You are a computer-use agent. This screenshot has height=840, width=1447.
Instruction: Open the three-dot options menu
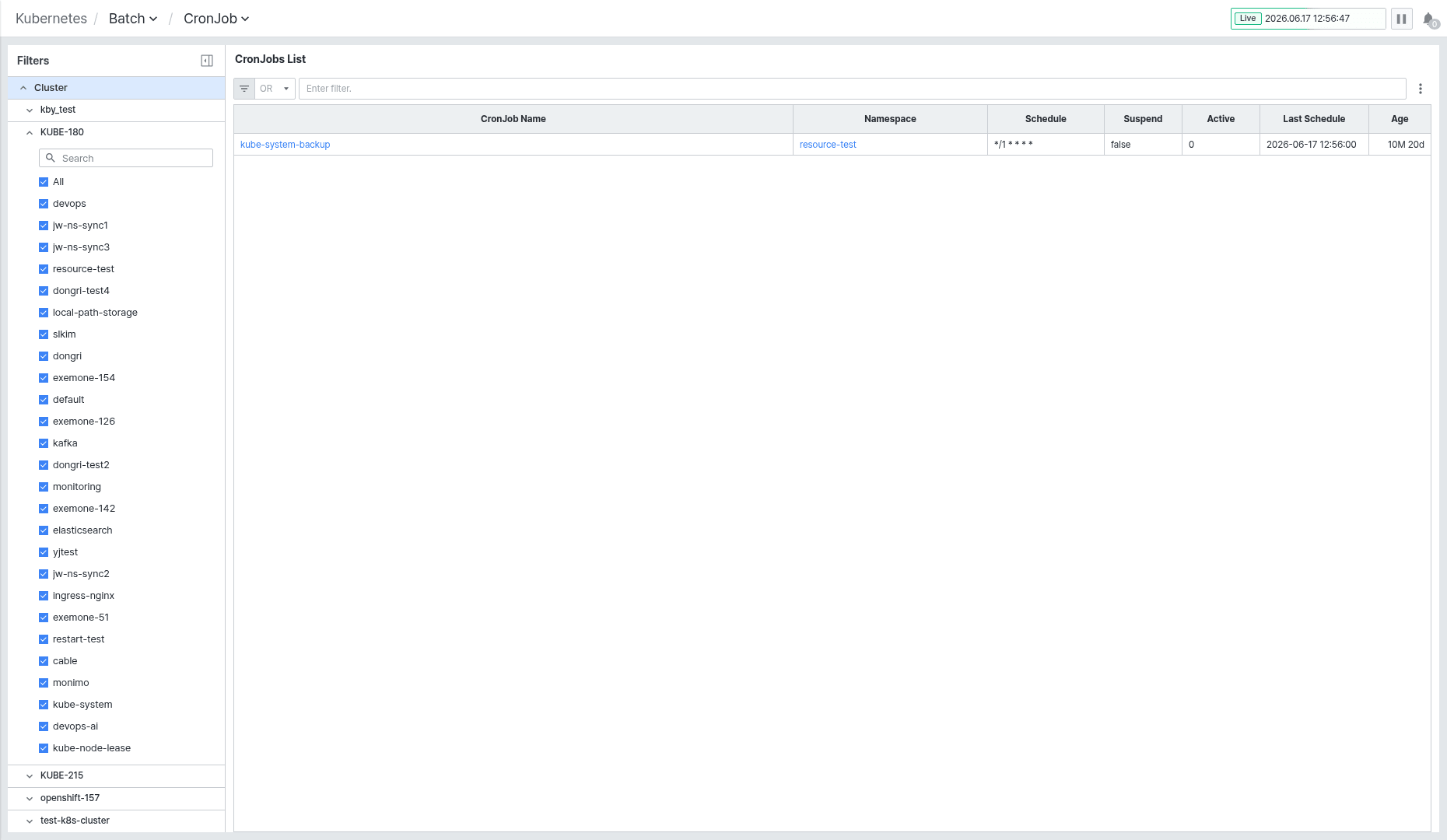tap(1421, 89)
